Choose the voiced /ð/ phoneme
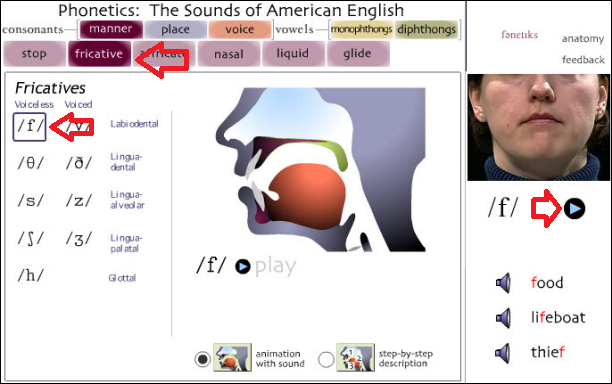 pos(79,163)
